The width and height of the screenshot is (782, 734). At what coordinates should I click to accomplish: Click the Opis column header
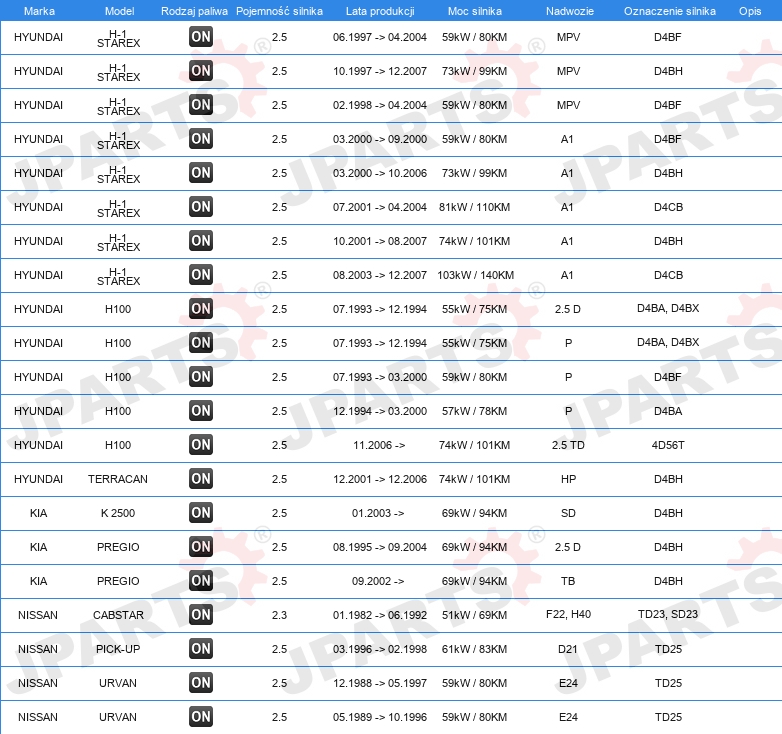click(x=750, y=11)
